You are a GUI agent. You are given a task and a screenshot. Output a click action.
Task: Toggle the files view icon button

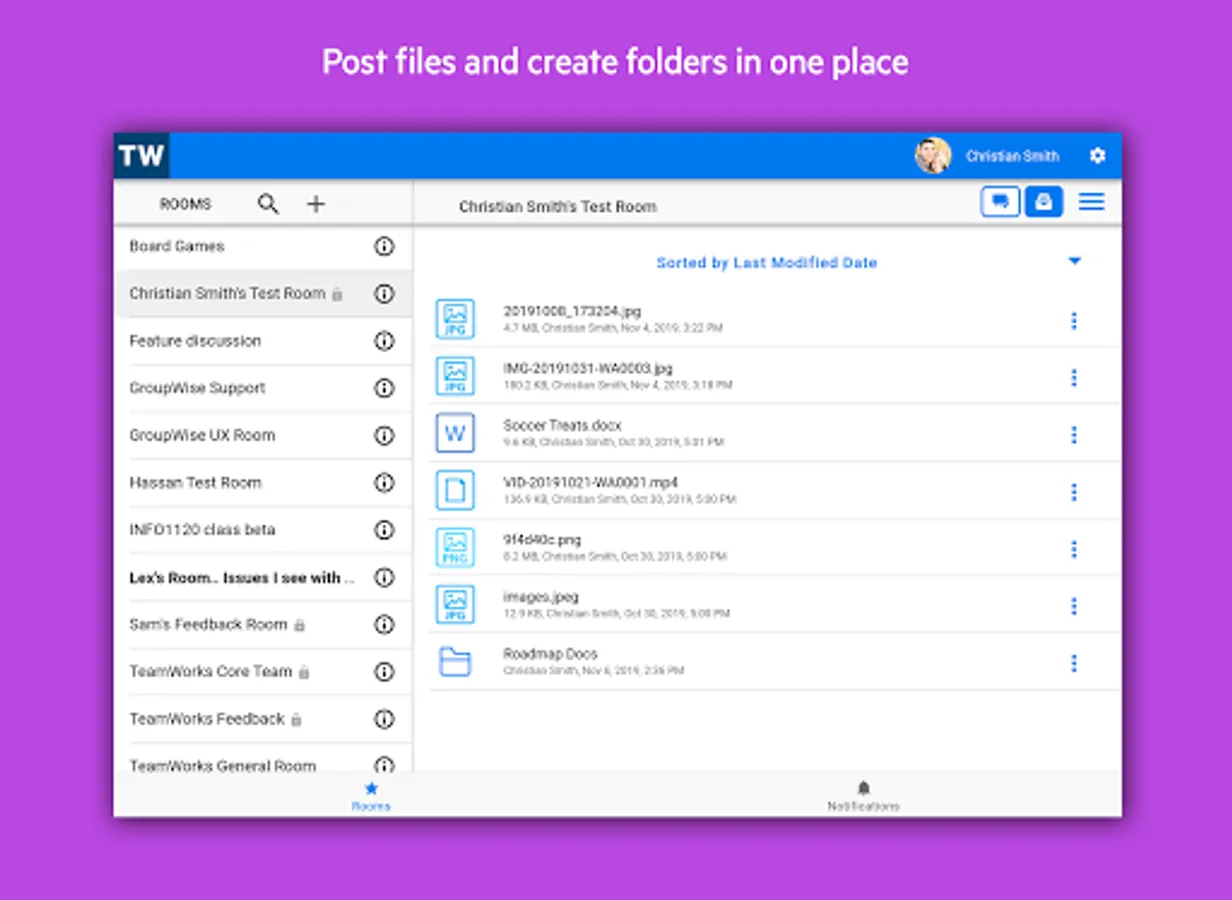[1044, 202]
